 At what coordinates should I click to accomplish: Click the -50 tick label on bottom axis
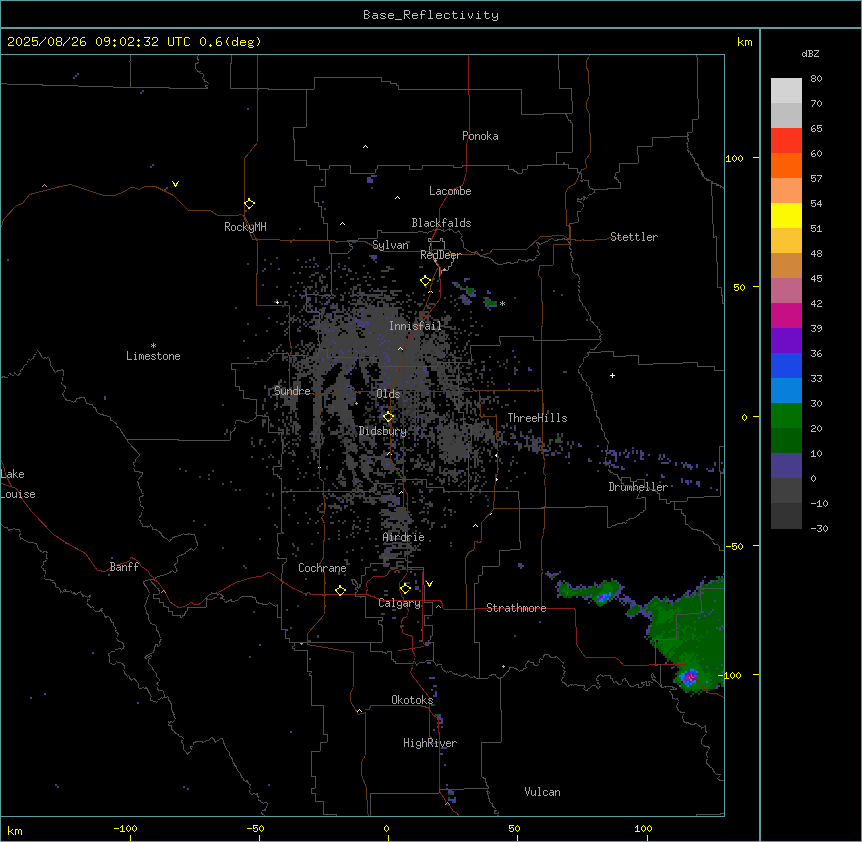pos(255,828)
